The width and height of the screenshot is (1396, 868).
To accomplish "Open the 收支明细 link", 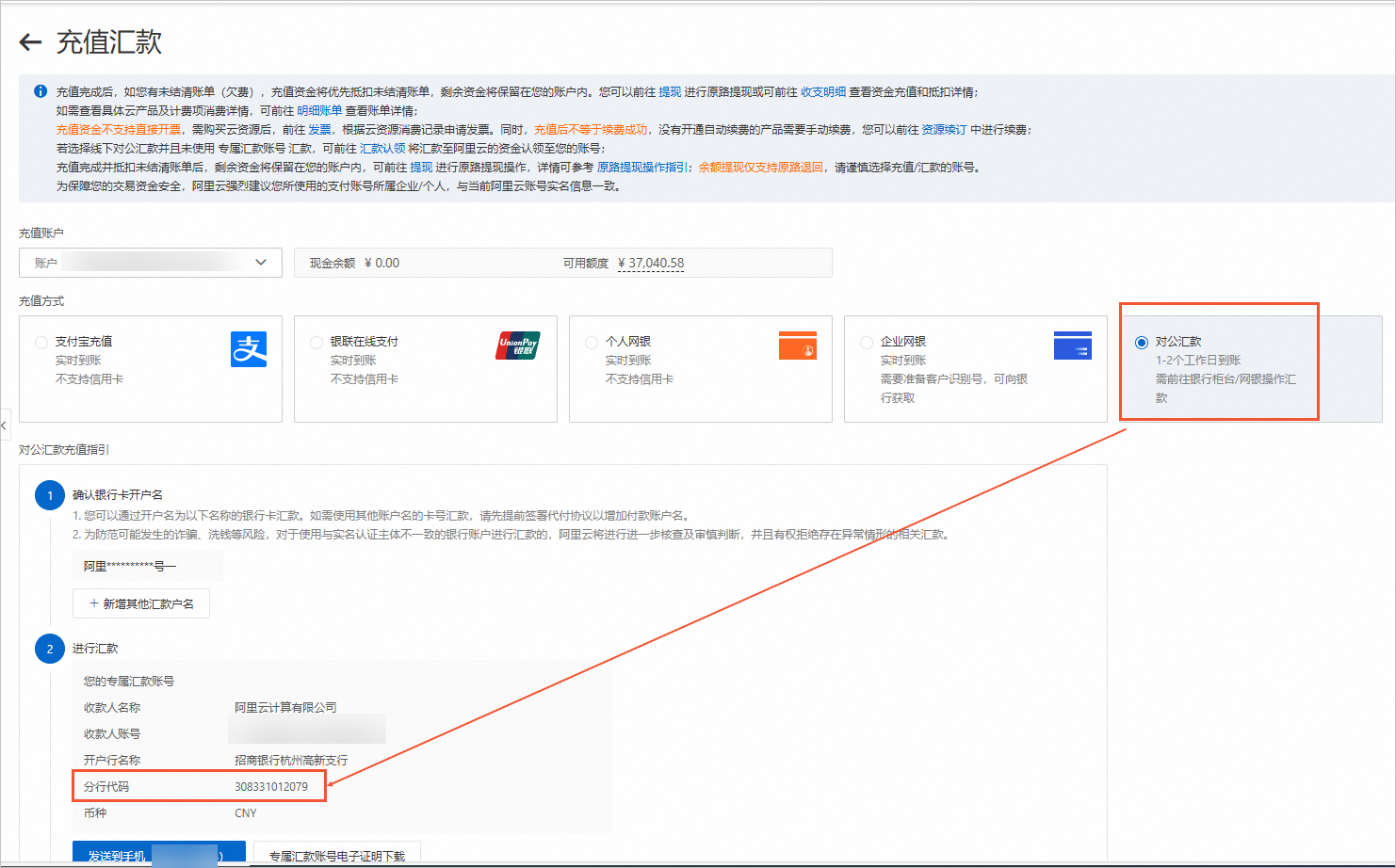I will click(823, 91).
